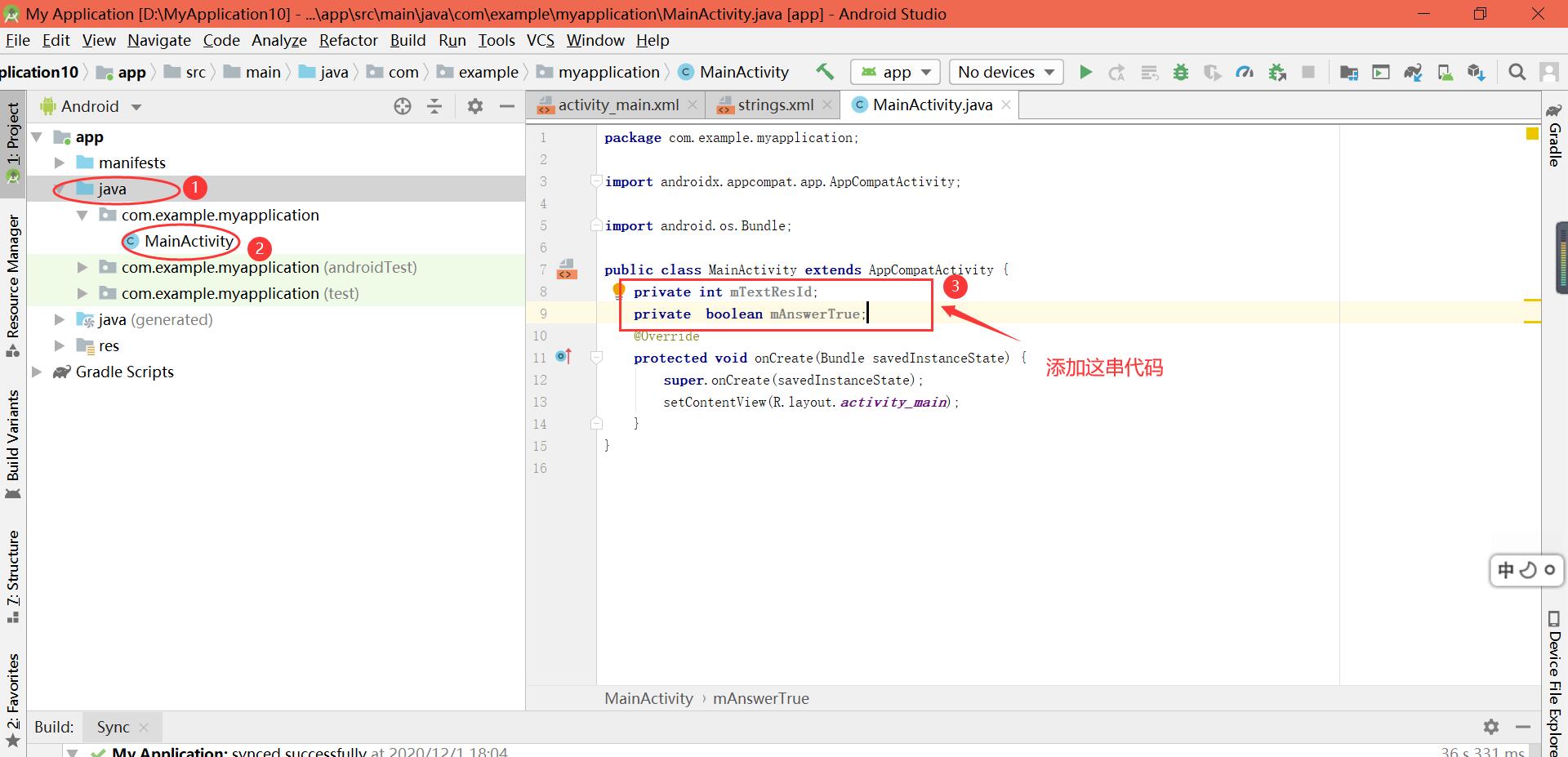Viewport: 1568px width, 757px height.
Task: Open the File menu
Action: pos(17,40)
